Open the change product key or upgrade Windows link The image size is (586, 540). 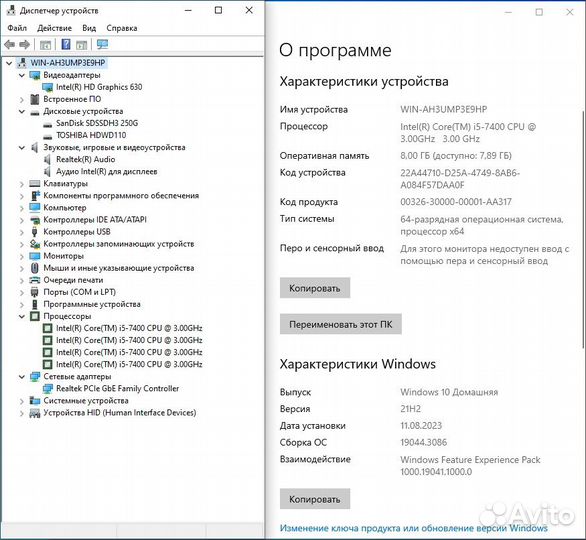point(414,528)
